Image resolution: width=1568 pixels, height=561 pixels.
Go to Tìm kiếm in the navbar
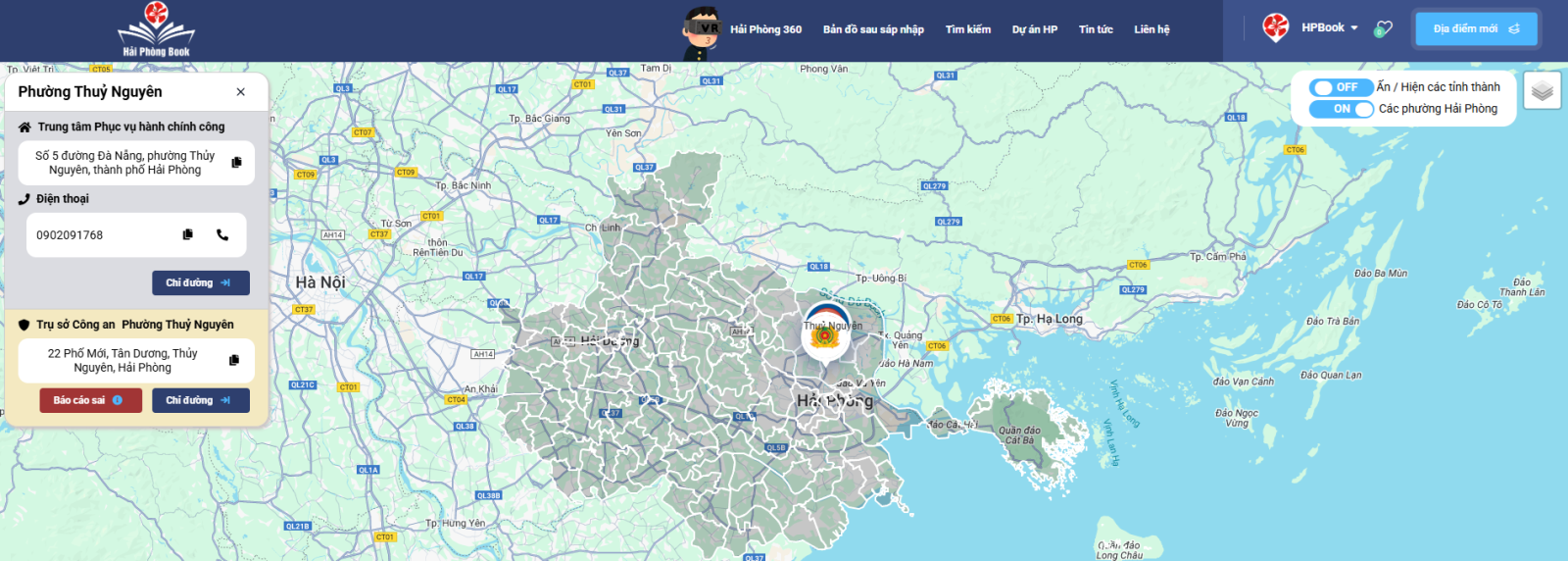[x=967, y=29]
